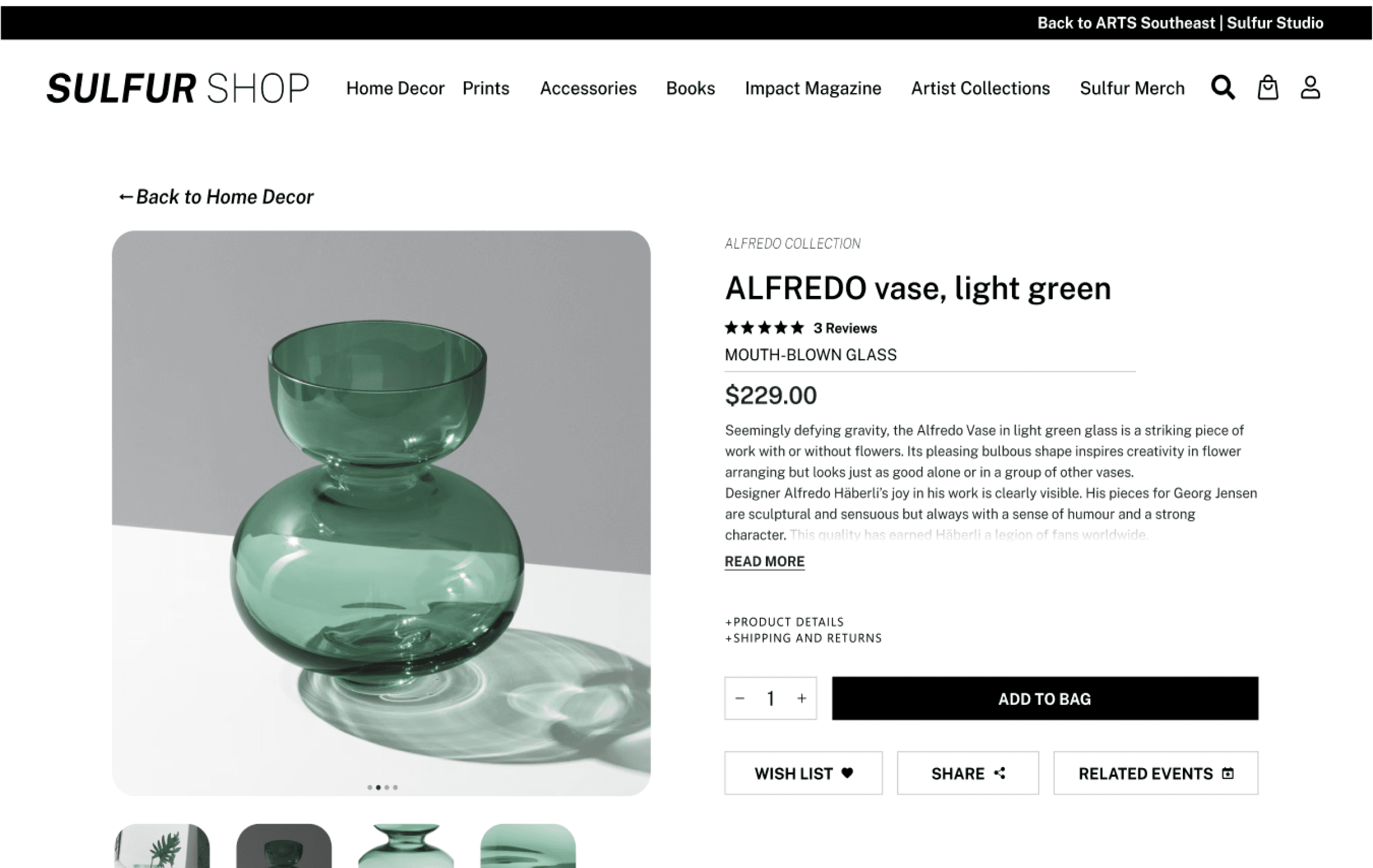Select the first image carousel dot
The width and height of the screenshot is (1373, 868).
(x=370, y=787)
